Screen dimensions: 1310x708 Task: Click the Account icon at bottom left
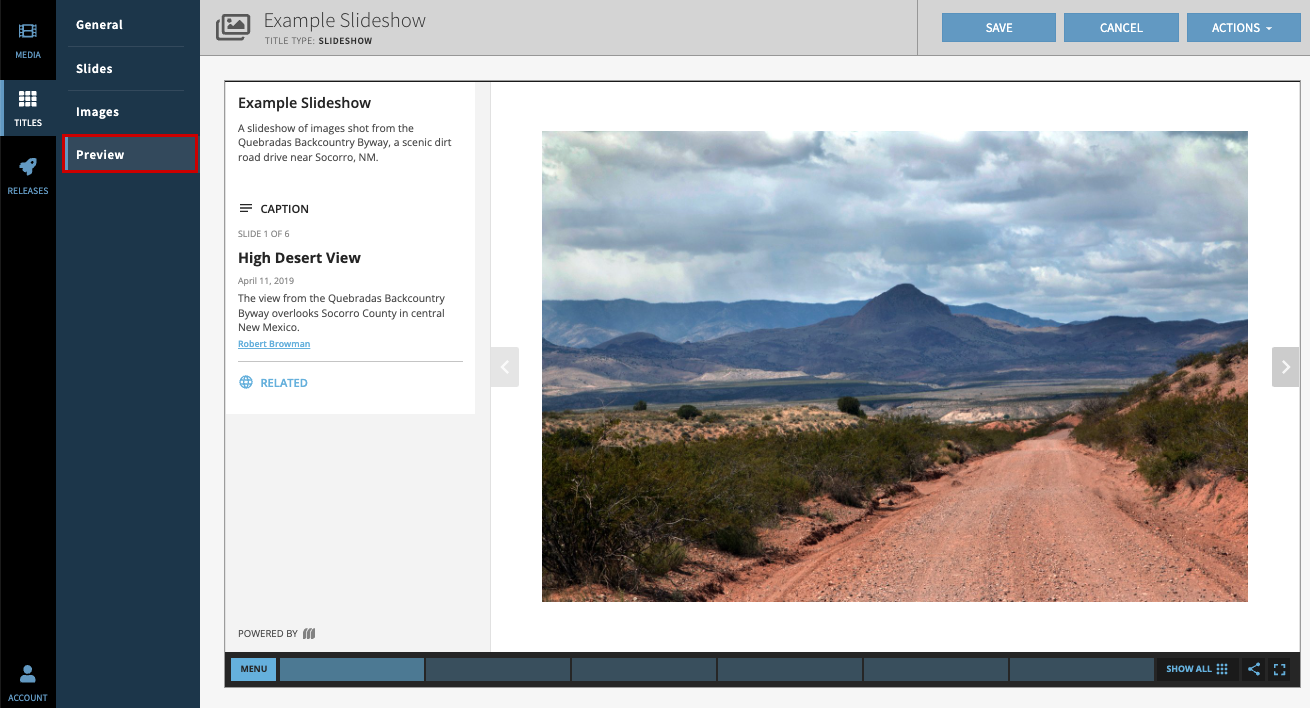pyautogui.click(x=28, y=674)
